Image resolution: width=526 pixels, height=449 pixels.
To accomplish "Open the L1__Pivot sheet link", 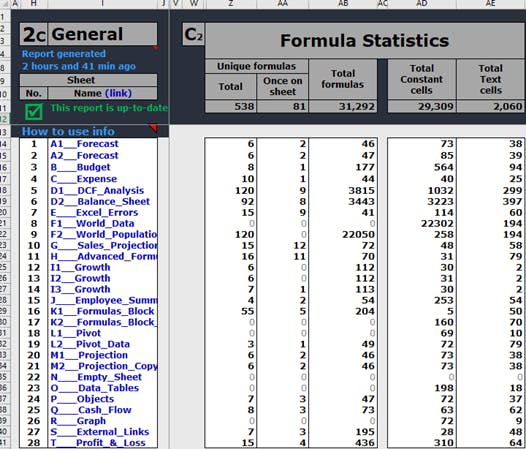I will [x=75, y=333].
